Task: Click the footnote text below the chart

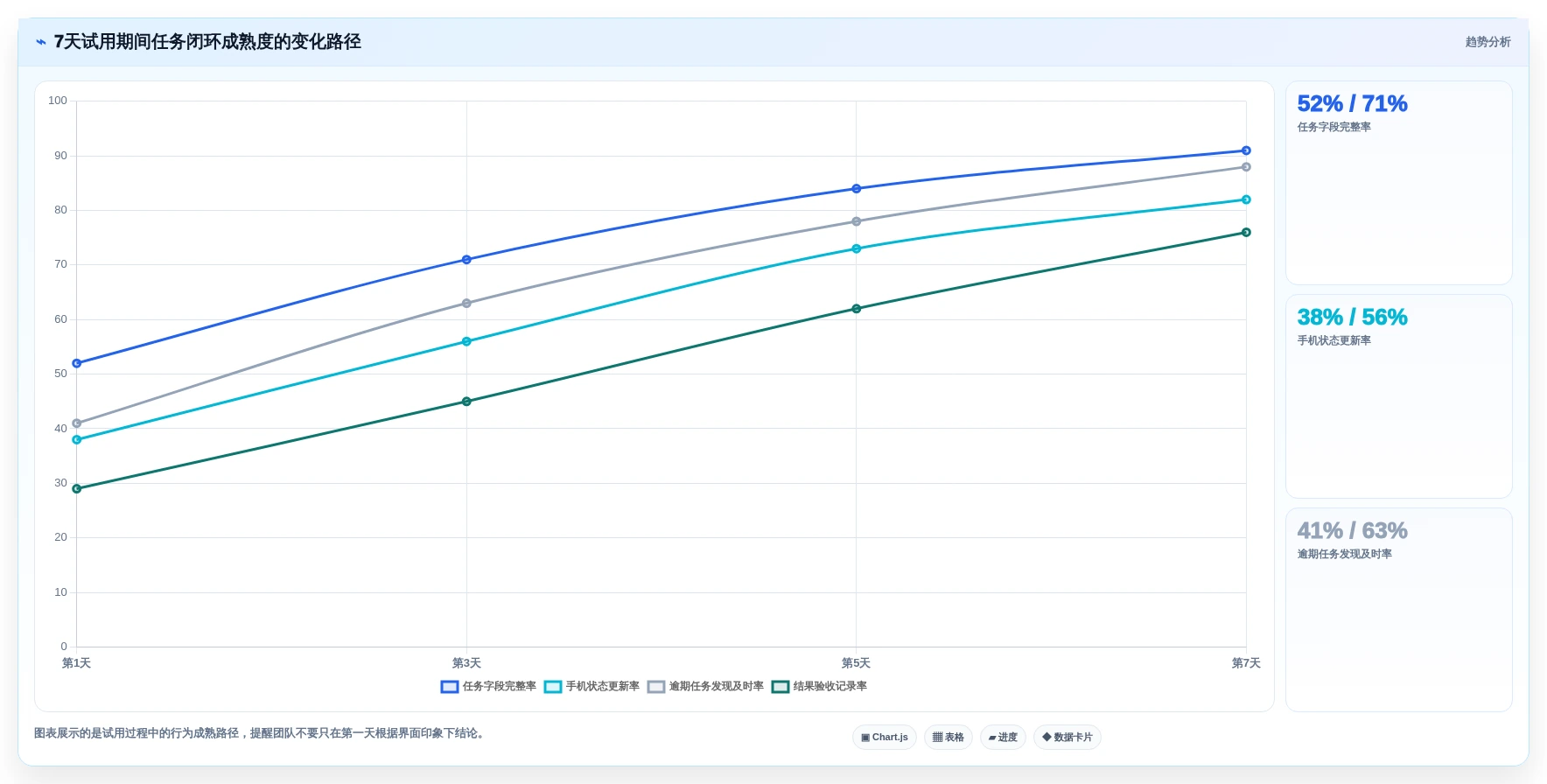Action: 260,733
